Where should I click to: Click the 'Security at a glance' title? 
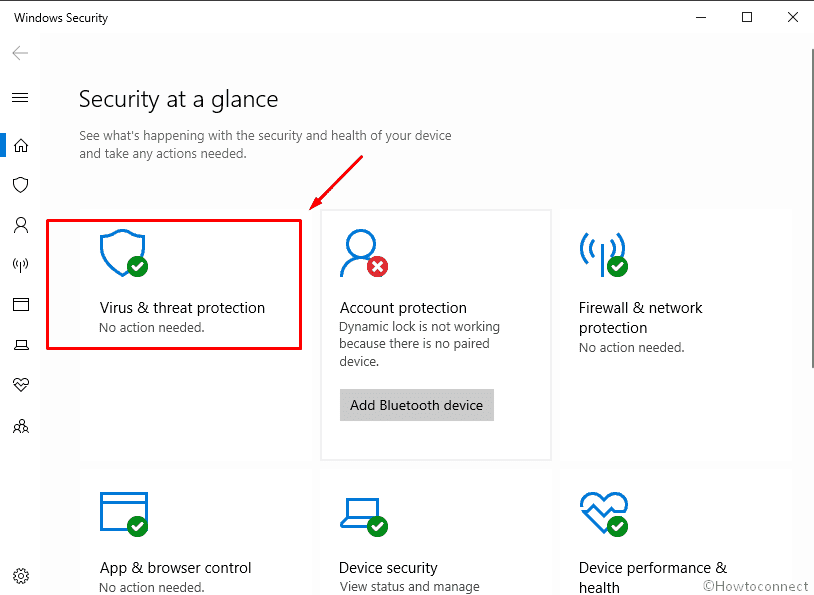click(x=178, y=99)
